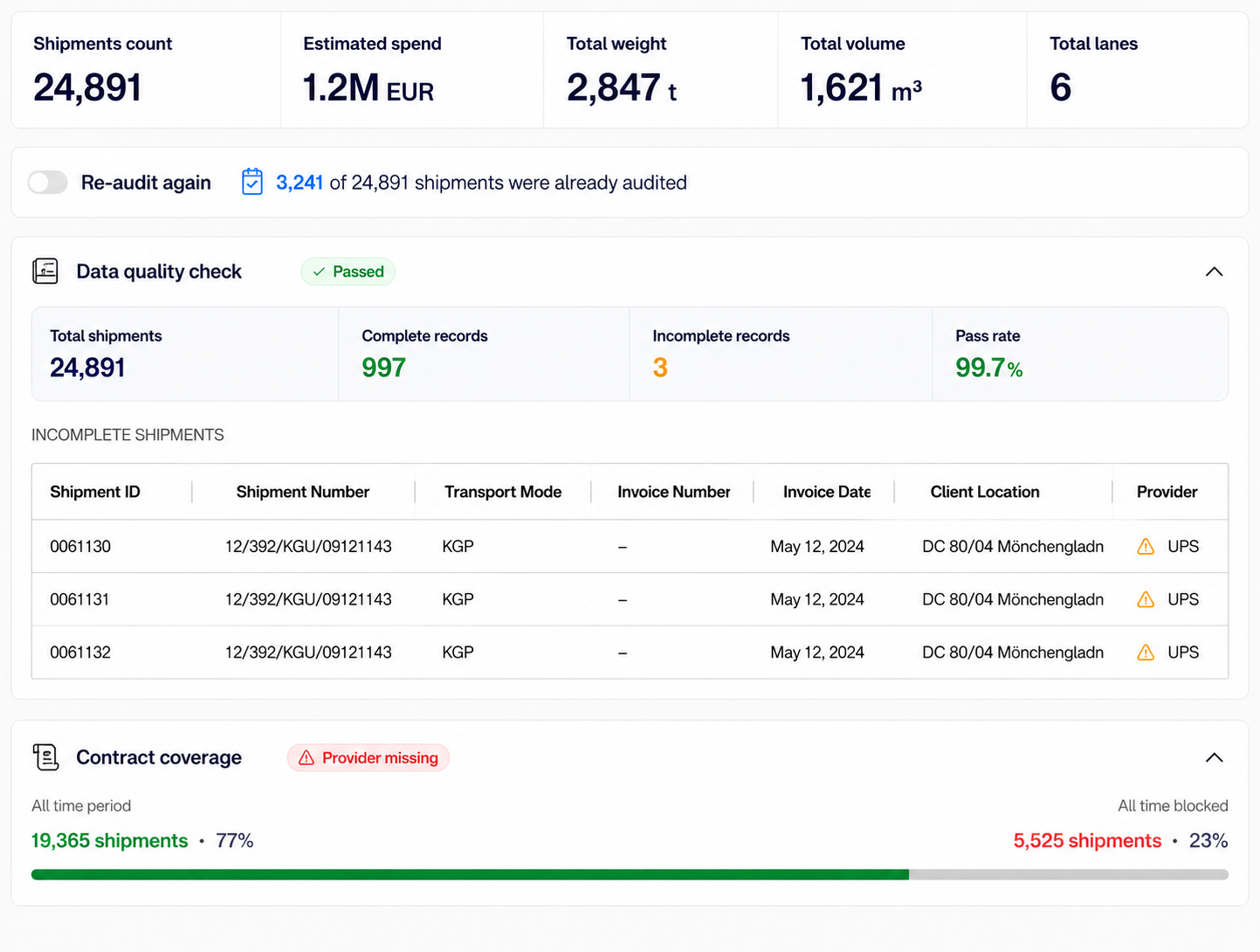
Task: Click the Total volume 1,621 m³ value
Action: click(861, 88)
